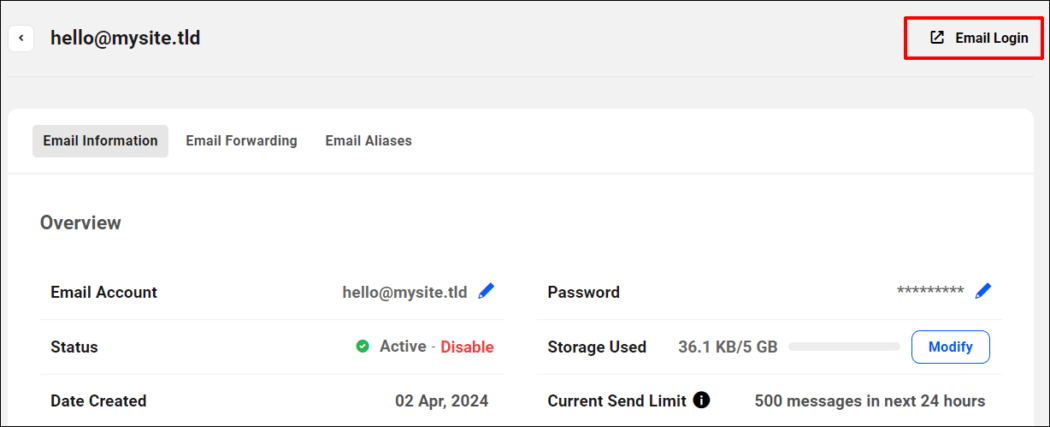Select 500 messages in next 24 hours
1050x427 pixels.
[870, 402]
